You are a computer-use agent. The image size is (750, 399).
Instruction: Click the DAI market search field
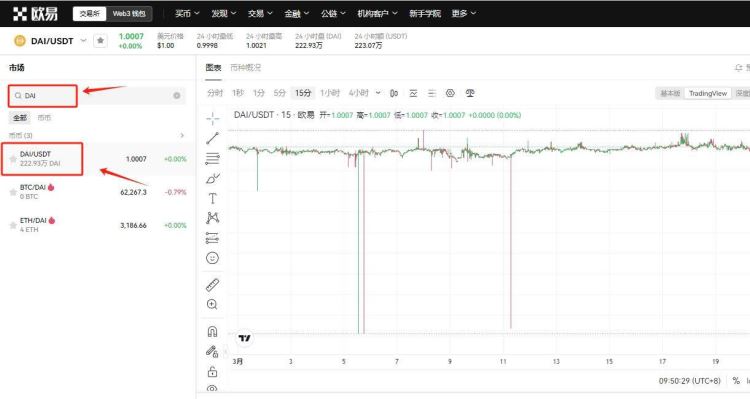click(97, 96)
